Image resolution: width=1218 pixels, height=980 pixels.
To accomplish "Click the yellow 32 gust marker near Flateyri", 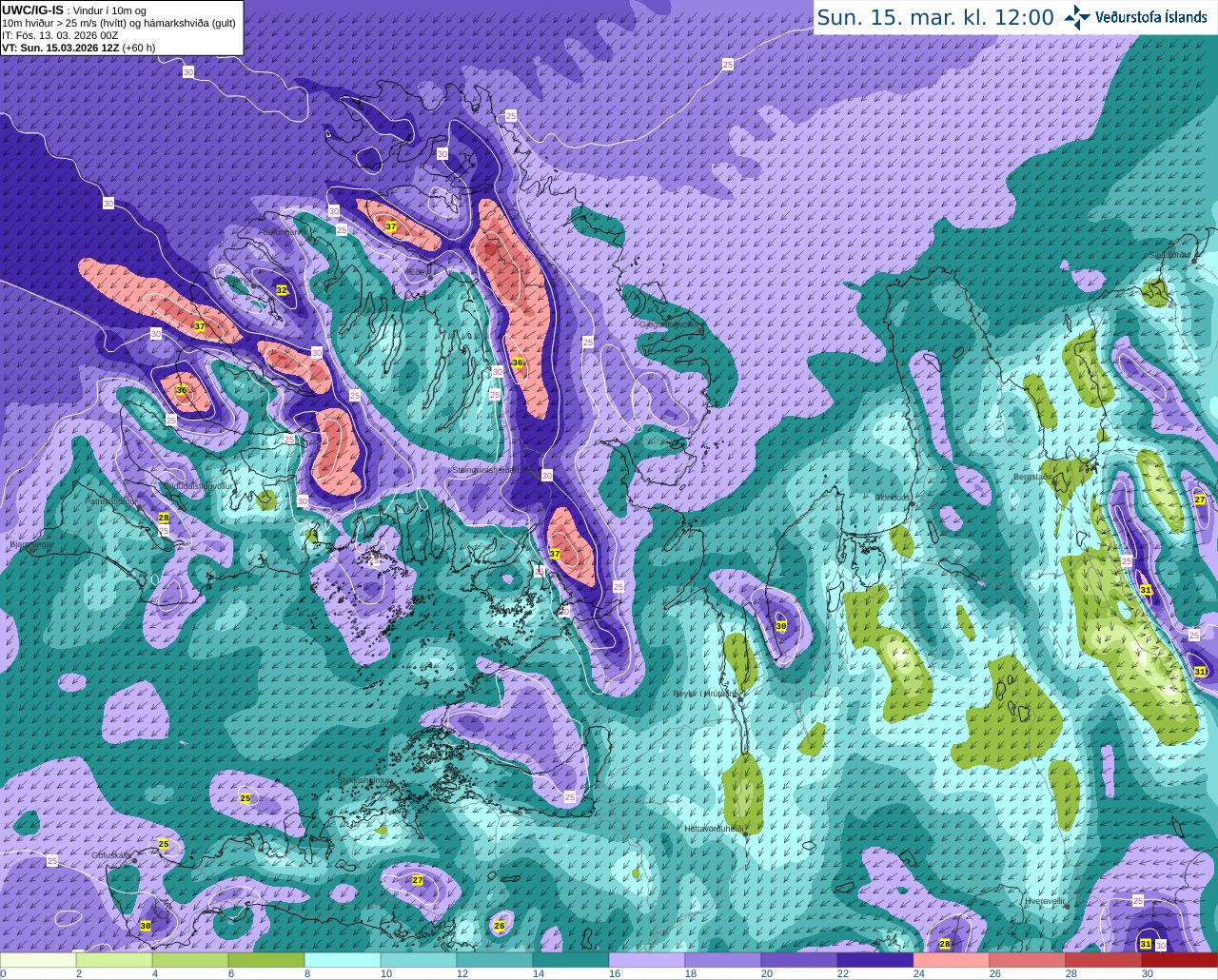I will pos(282,290).
